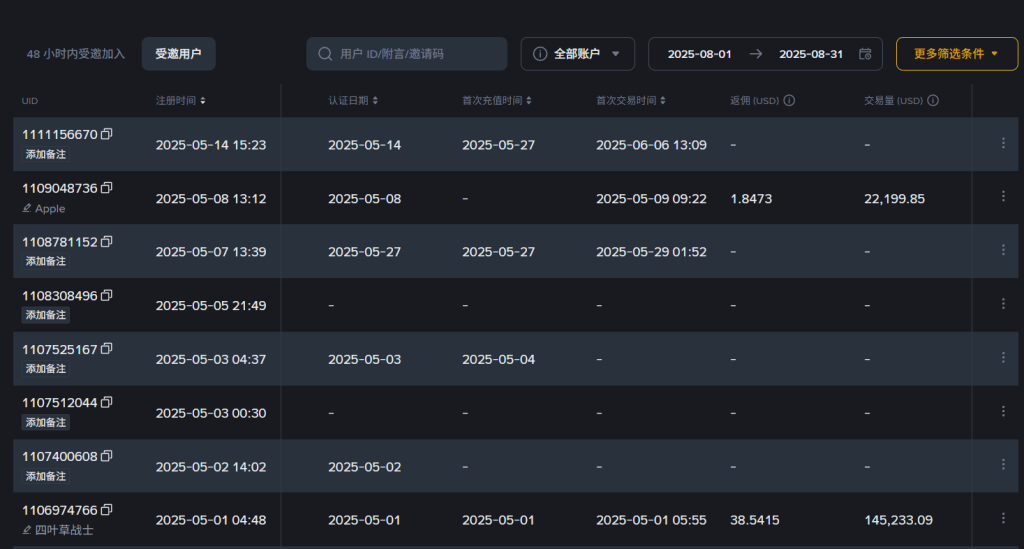Select the 受邀用户 tab
This screenshot has width=1024, height=549.
pos(178,54)
